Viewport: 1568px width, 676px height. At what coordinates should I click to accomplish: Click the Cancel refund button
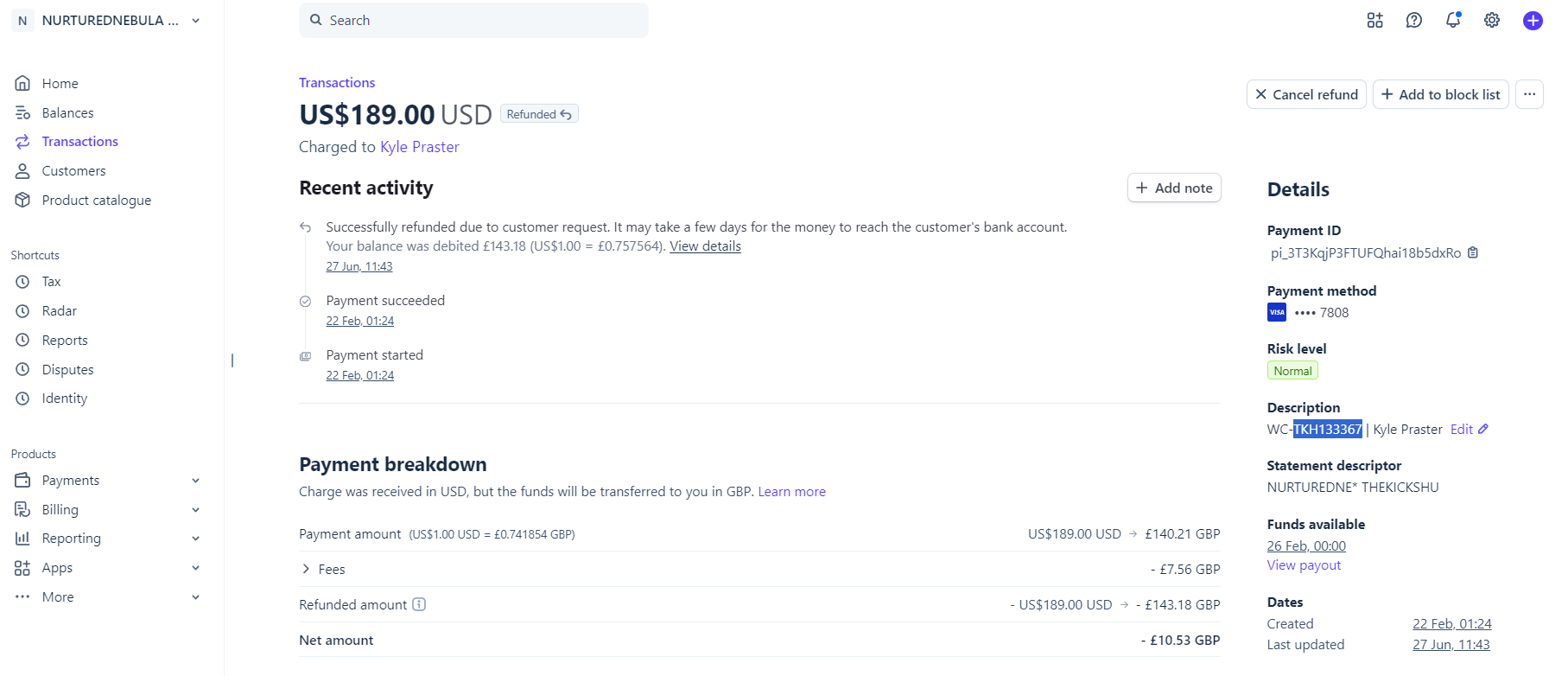[x=1306, y=94]
